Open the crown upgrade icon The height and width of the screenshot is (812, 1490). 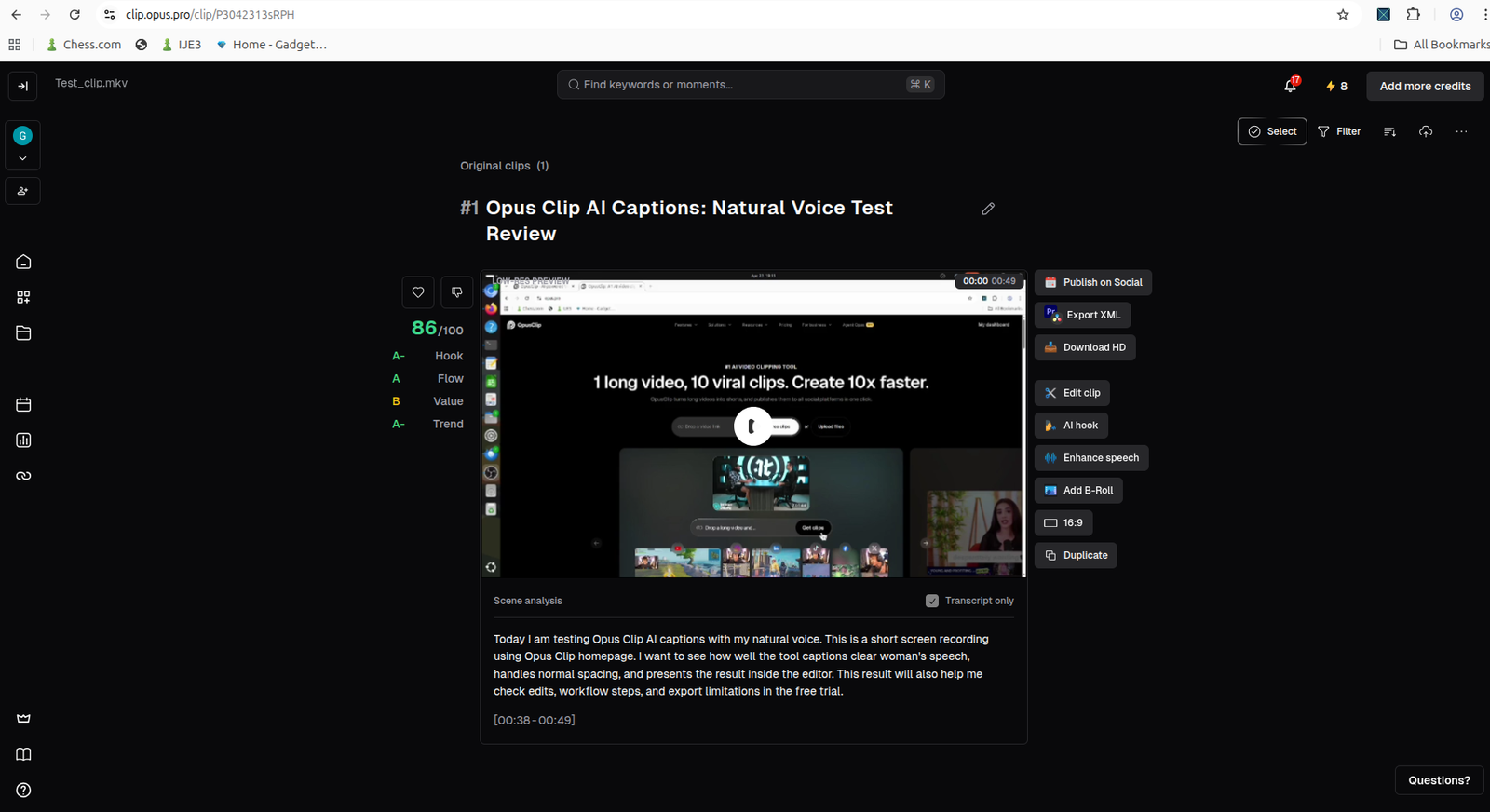(x=23, y=718)
